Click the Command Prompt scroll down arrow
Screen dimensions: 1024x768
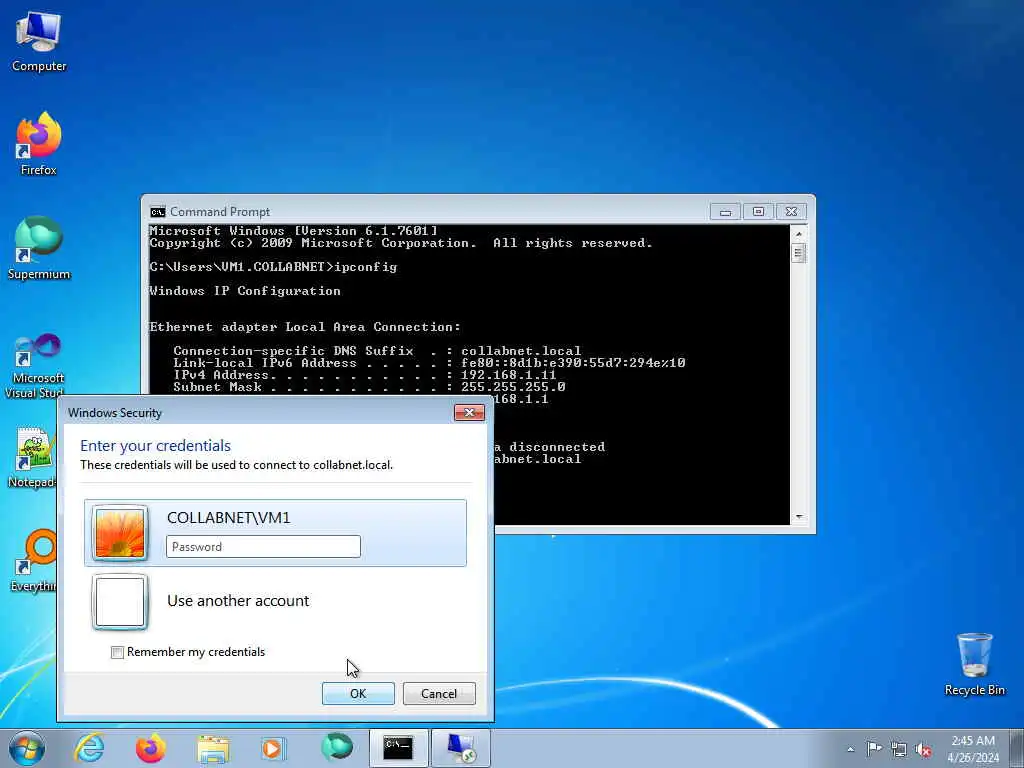[799, 517]
